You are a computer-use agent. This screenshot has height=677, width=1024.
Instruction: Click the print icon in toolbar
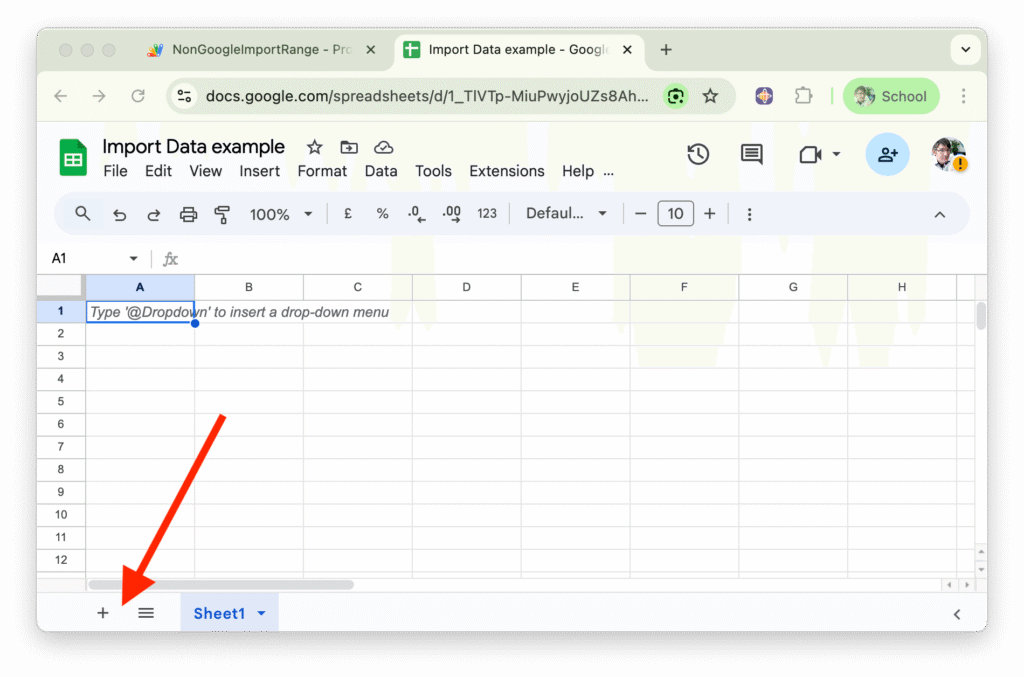(188, 214)
